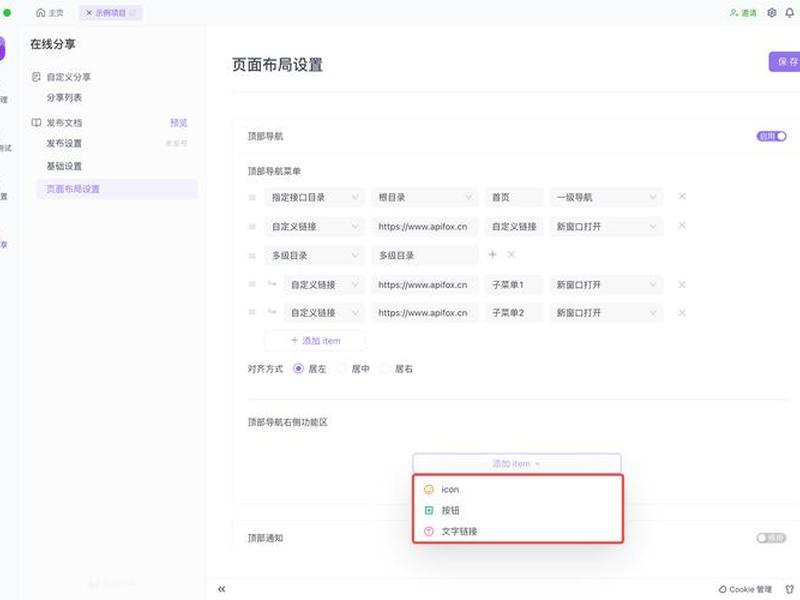Open 根目录 directory dropdown

point(424,197)
